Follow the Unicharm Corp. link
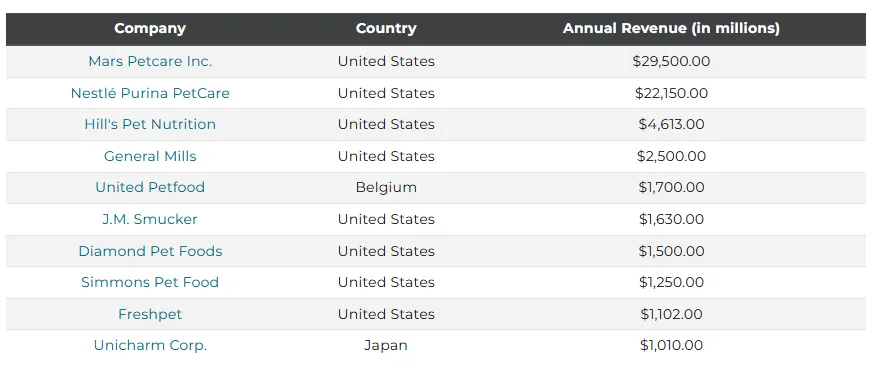 150,345
